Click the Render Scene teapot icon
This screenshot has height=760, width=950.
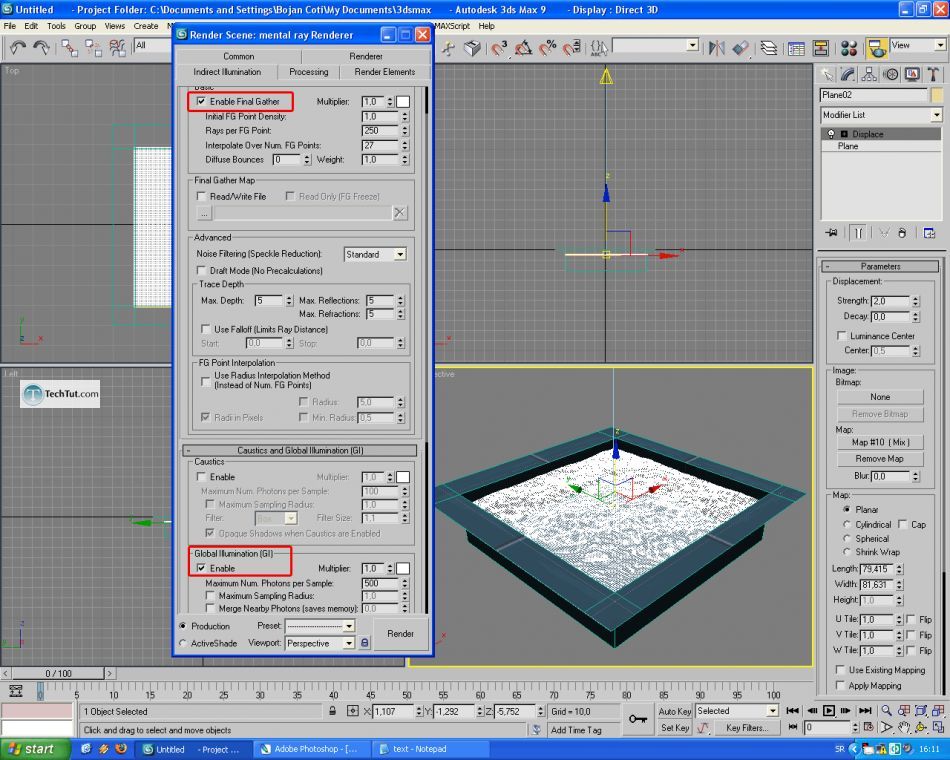875,48
